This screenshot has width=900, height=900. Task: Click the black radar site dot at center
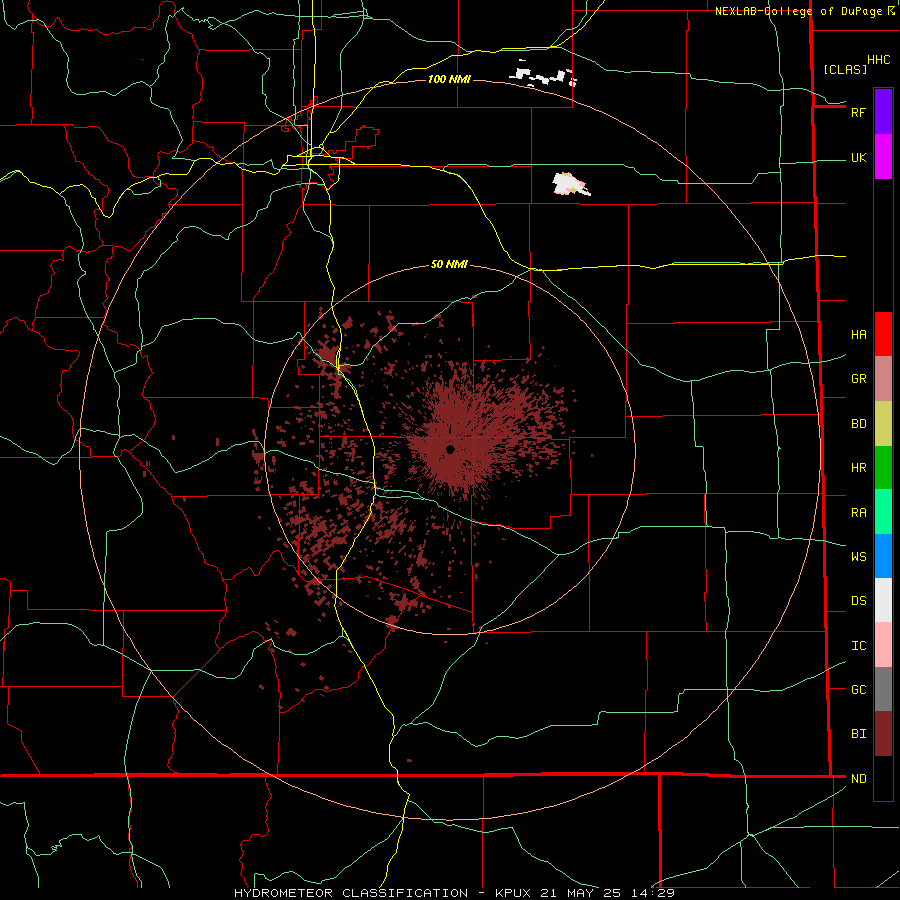[x=450, y=449]
